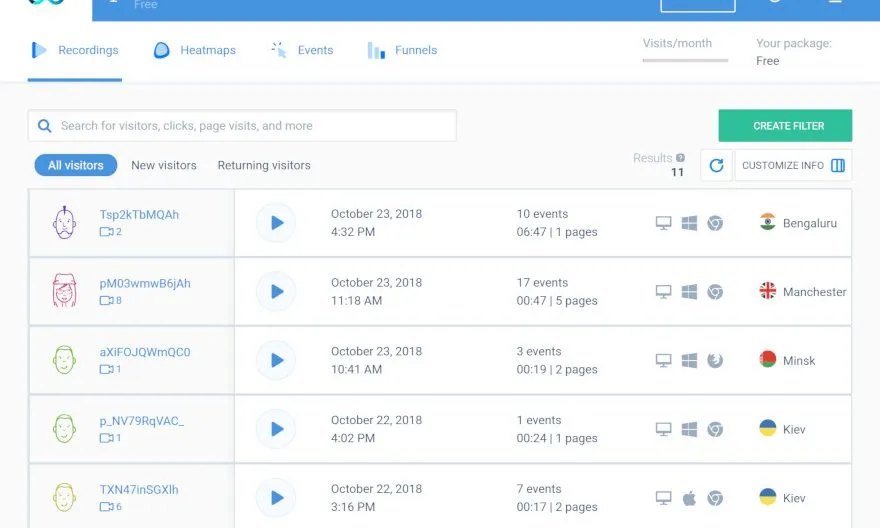The width and height of the screenshot is (880, 528).
Task: Select the All visitors filter
Action: point(76,166)
